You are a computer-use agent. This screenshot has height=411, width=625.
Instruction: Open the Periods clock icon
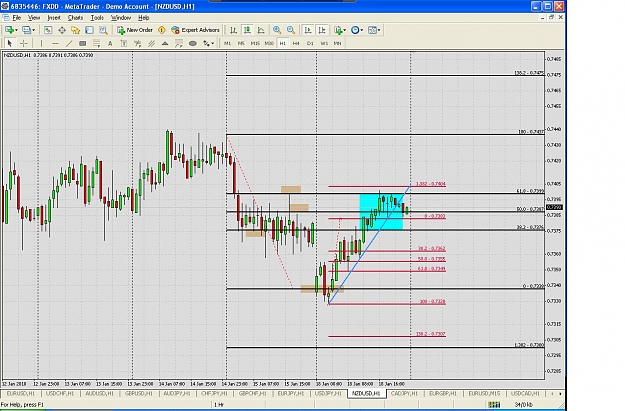pos(355,30)
